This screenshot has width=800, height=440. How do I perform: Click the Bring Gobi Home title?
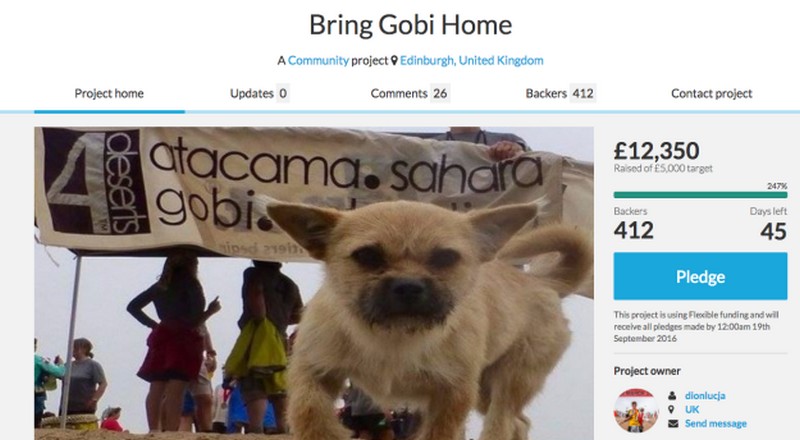(x=410, y=26)
